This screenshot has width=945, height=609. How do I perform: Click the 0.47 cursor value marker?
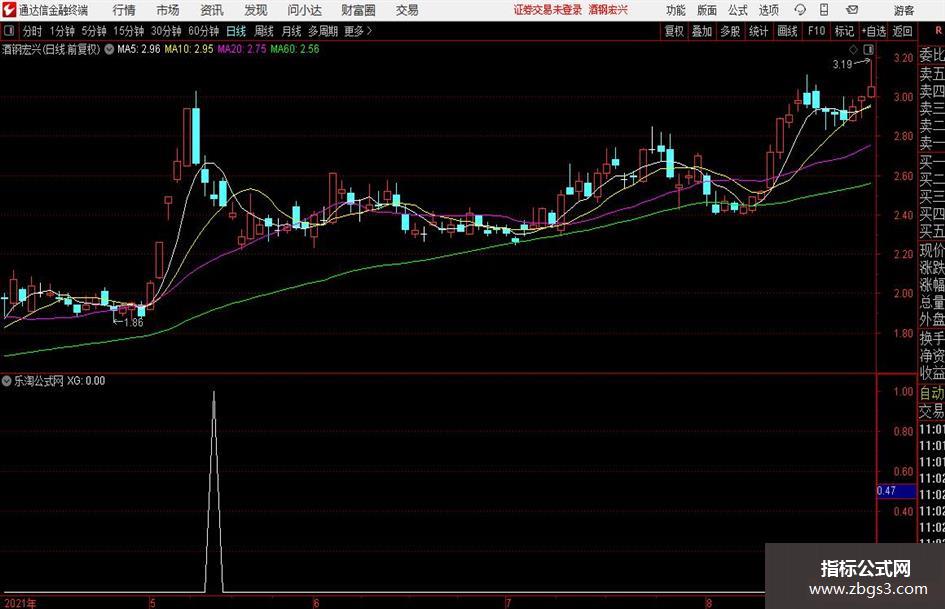tap(896, 490)
